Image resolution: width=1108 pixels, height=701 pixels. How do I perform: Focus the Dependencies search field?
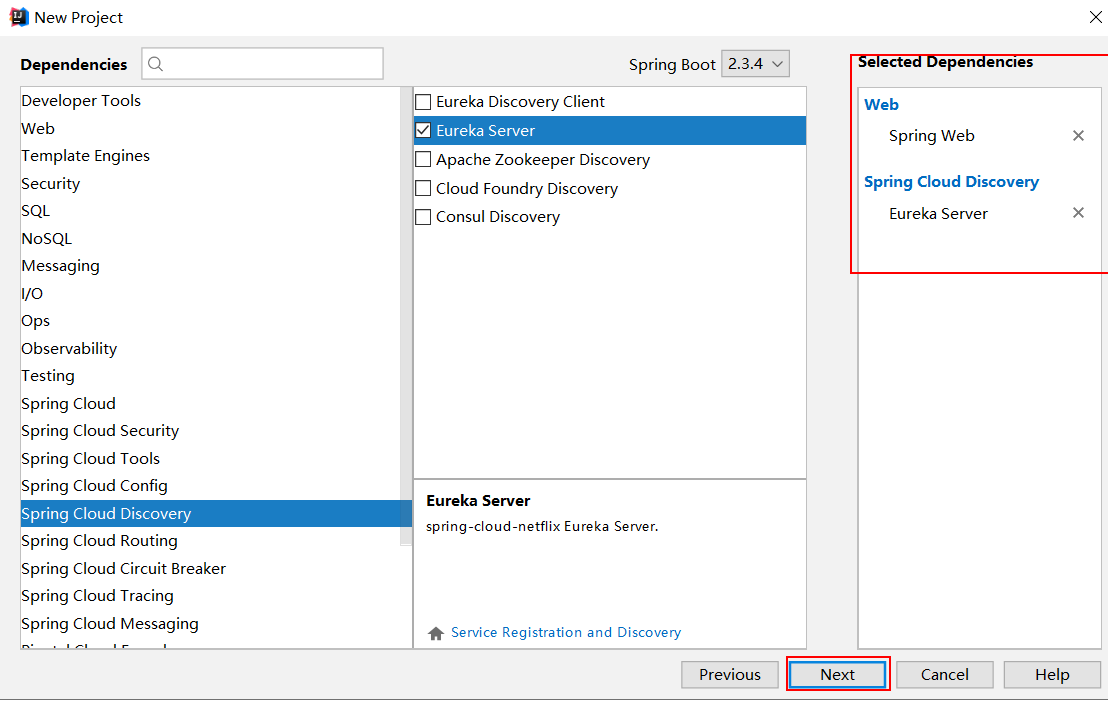click(x=263, y=64)
